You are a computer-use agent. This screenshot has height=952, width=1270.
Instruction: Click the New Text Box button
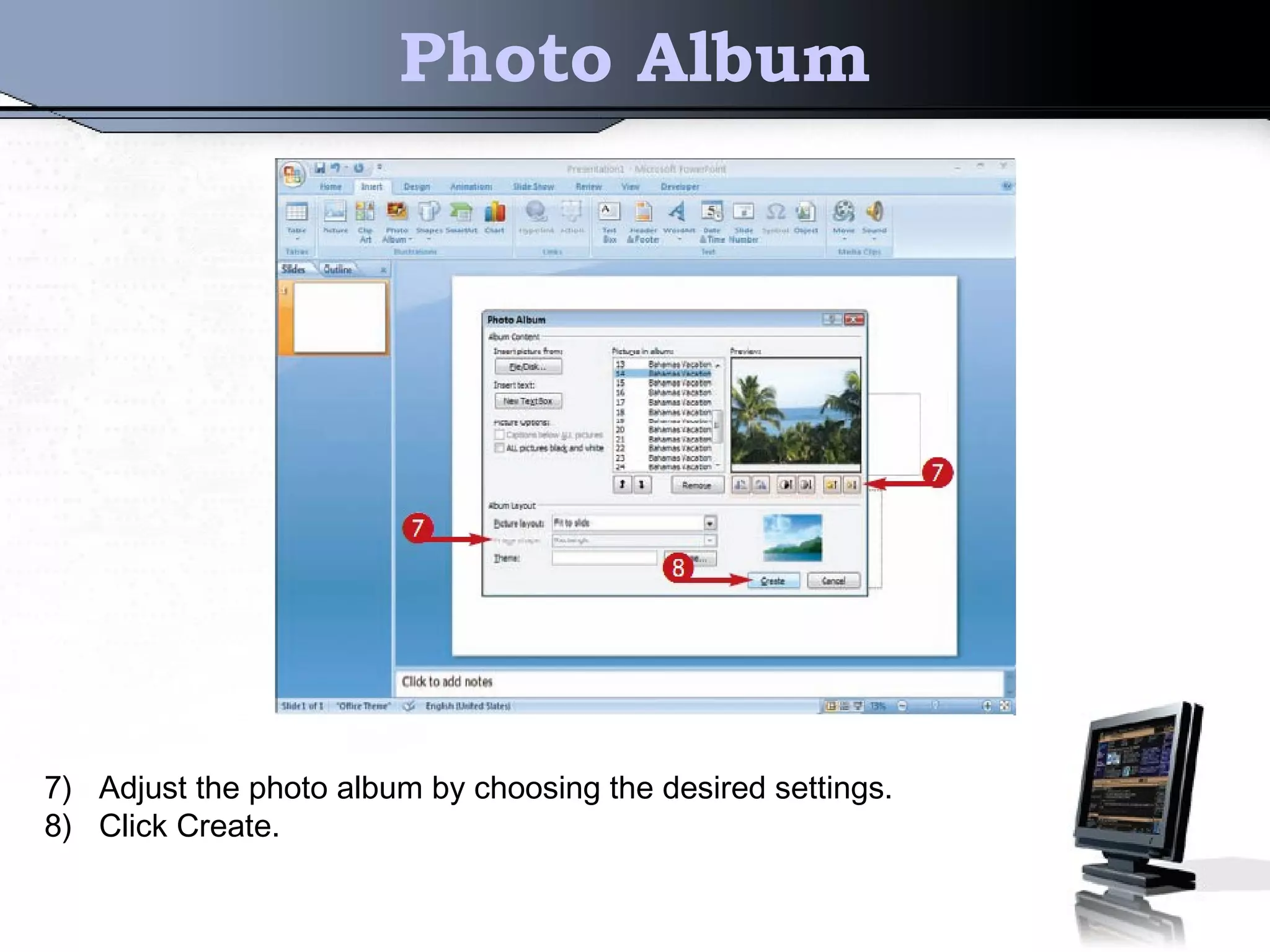(x=528, y=401)
